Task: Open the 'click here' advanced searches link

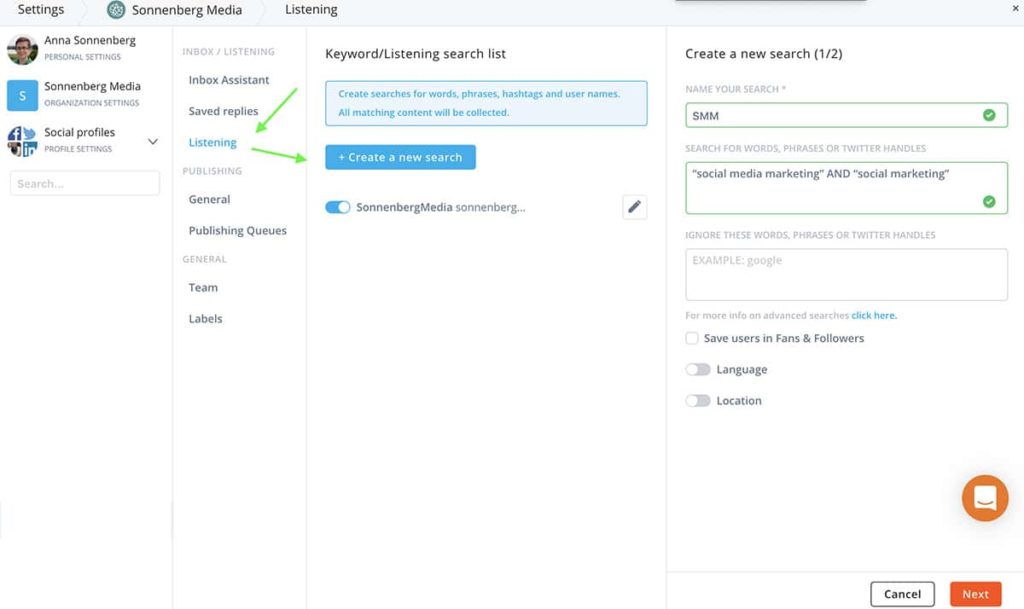Action: pos(873,315)
